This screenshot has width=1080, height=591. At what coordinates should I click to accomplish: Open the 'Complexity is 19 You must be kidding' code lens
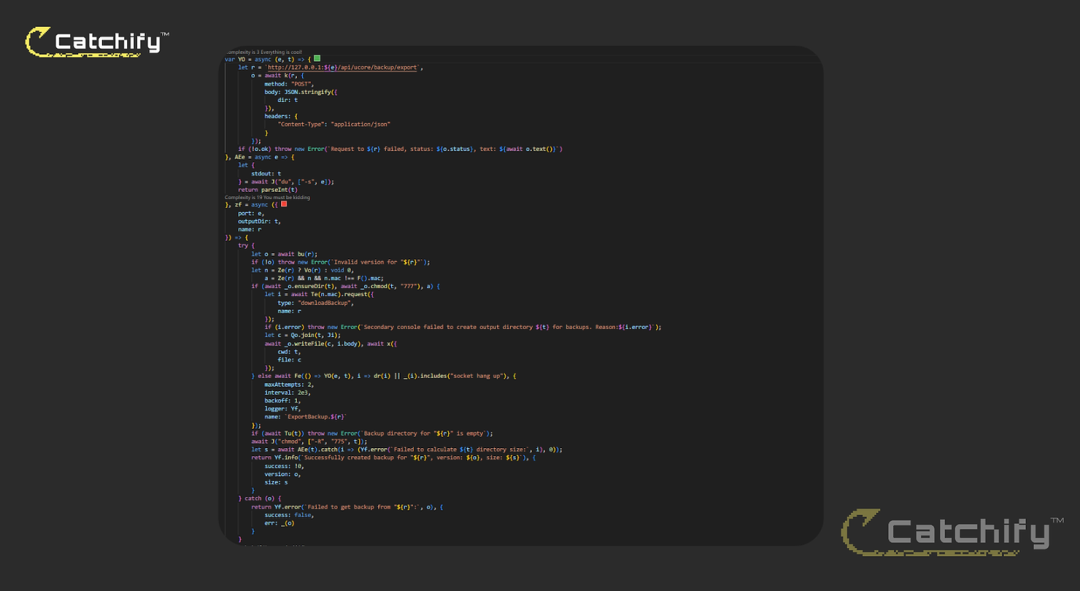click(x=267, y=197)
